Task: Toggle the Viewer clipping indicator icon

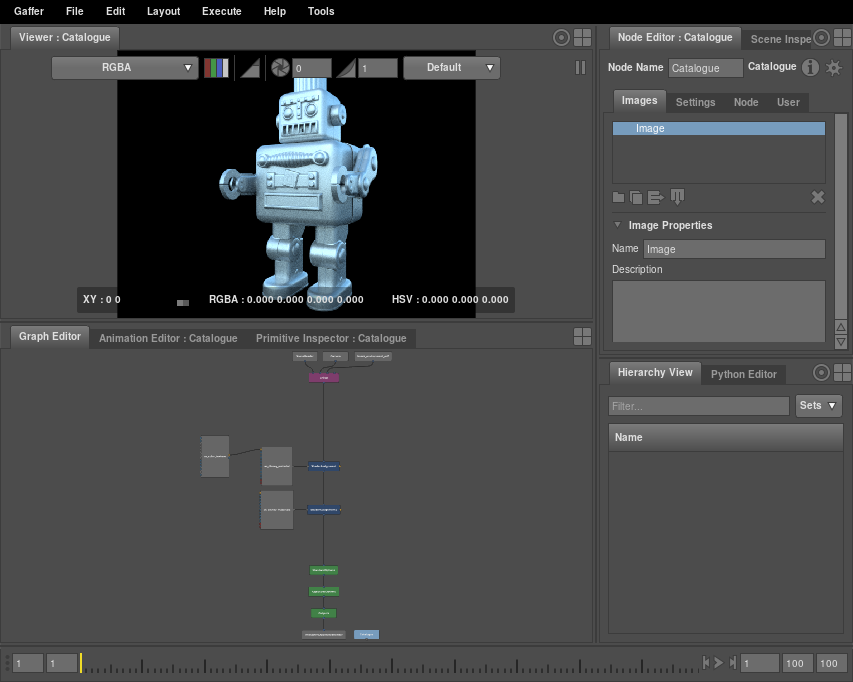Action: 250,68
